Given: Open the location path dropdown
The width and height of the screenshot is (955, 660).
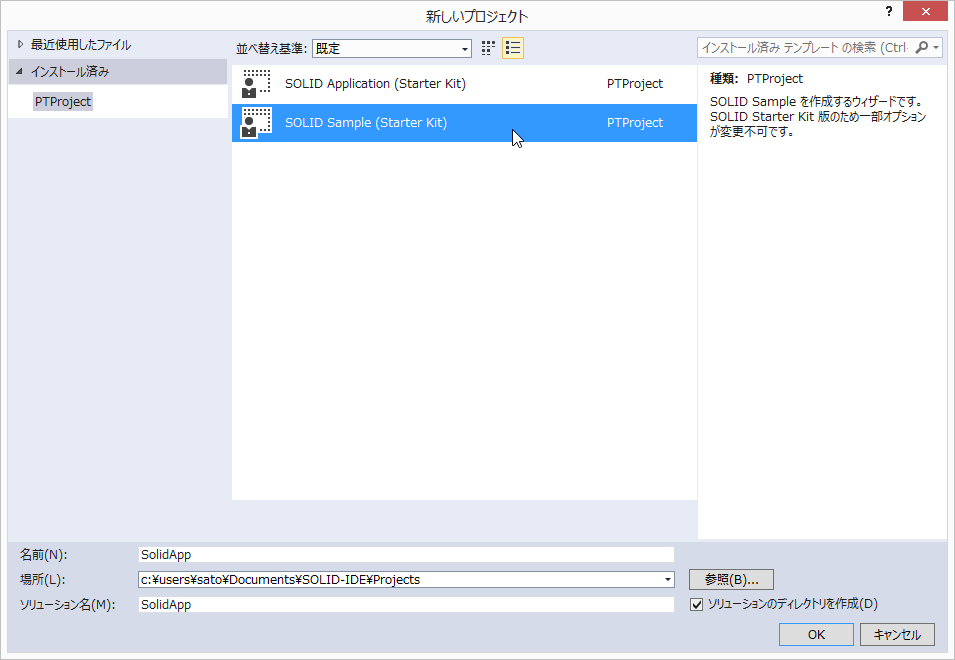Looking at the screenshot, I should 667,580.
